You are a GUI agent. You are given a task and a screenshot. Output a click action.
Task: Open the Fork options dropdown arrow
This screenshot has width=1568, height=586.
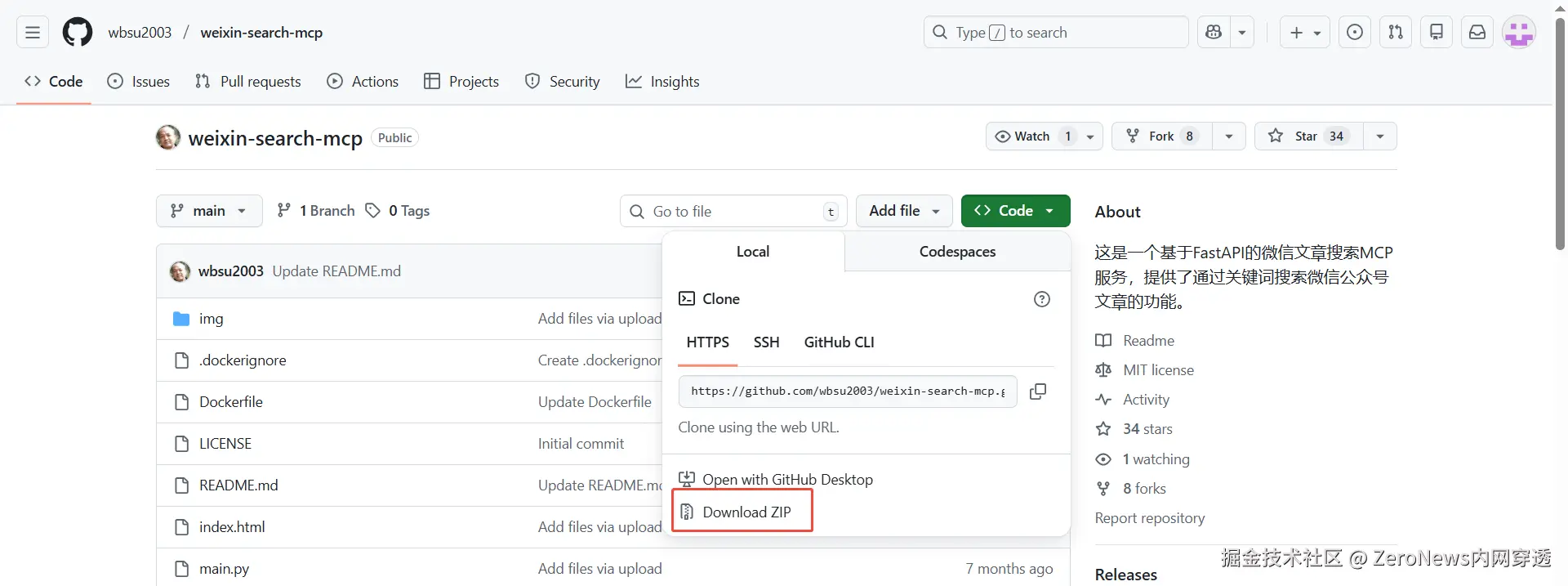[1229, 136]
